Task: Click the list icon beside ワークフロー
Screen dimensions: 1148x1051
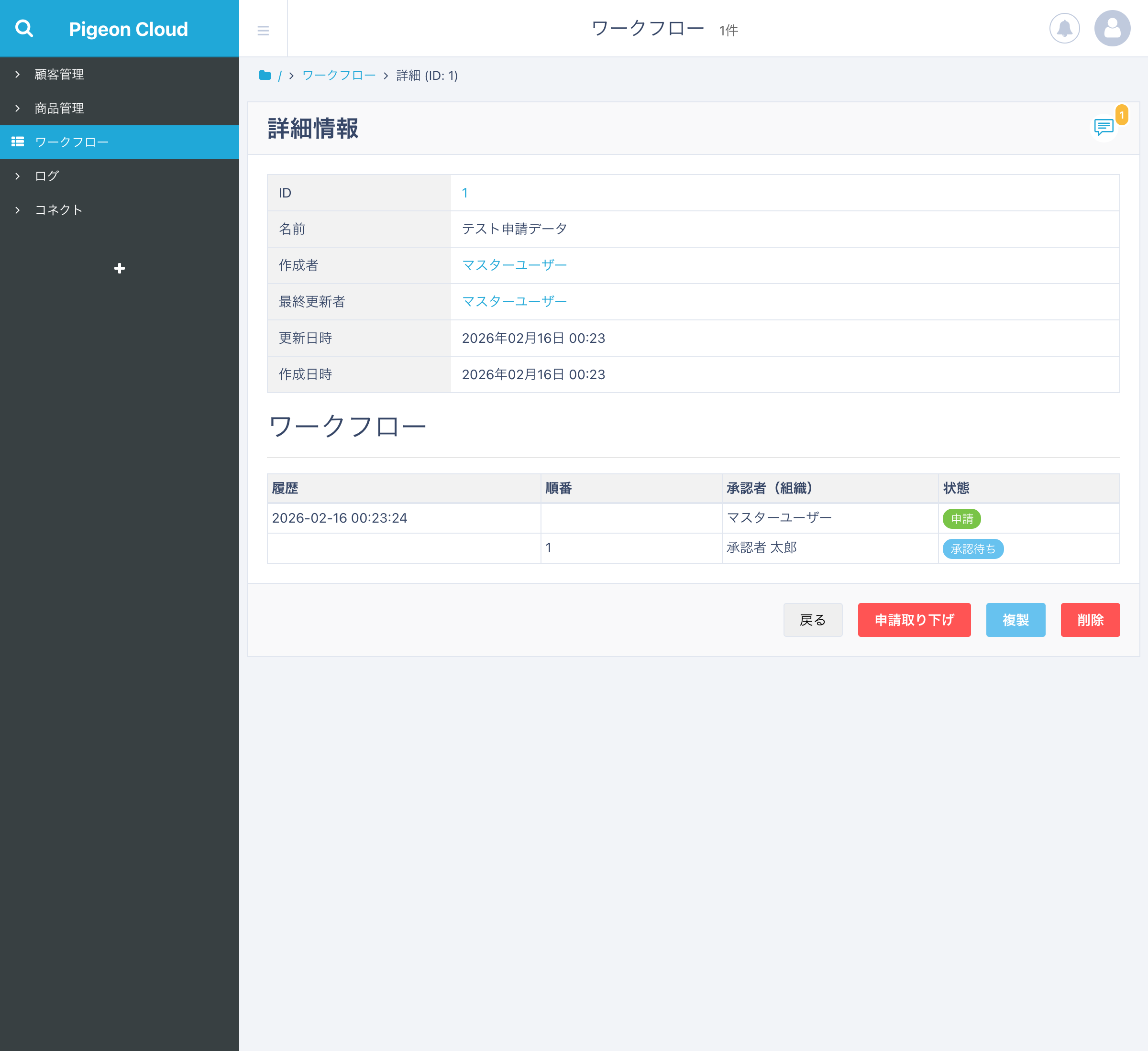Action: click(18, 142)
